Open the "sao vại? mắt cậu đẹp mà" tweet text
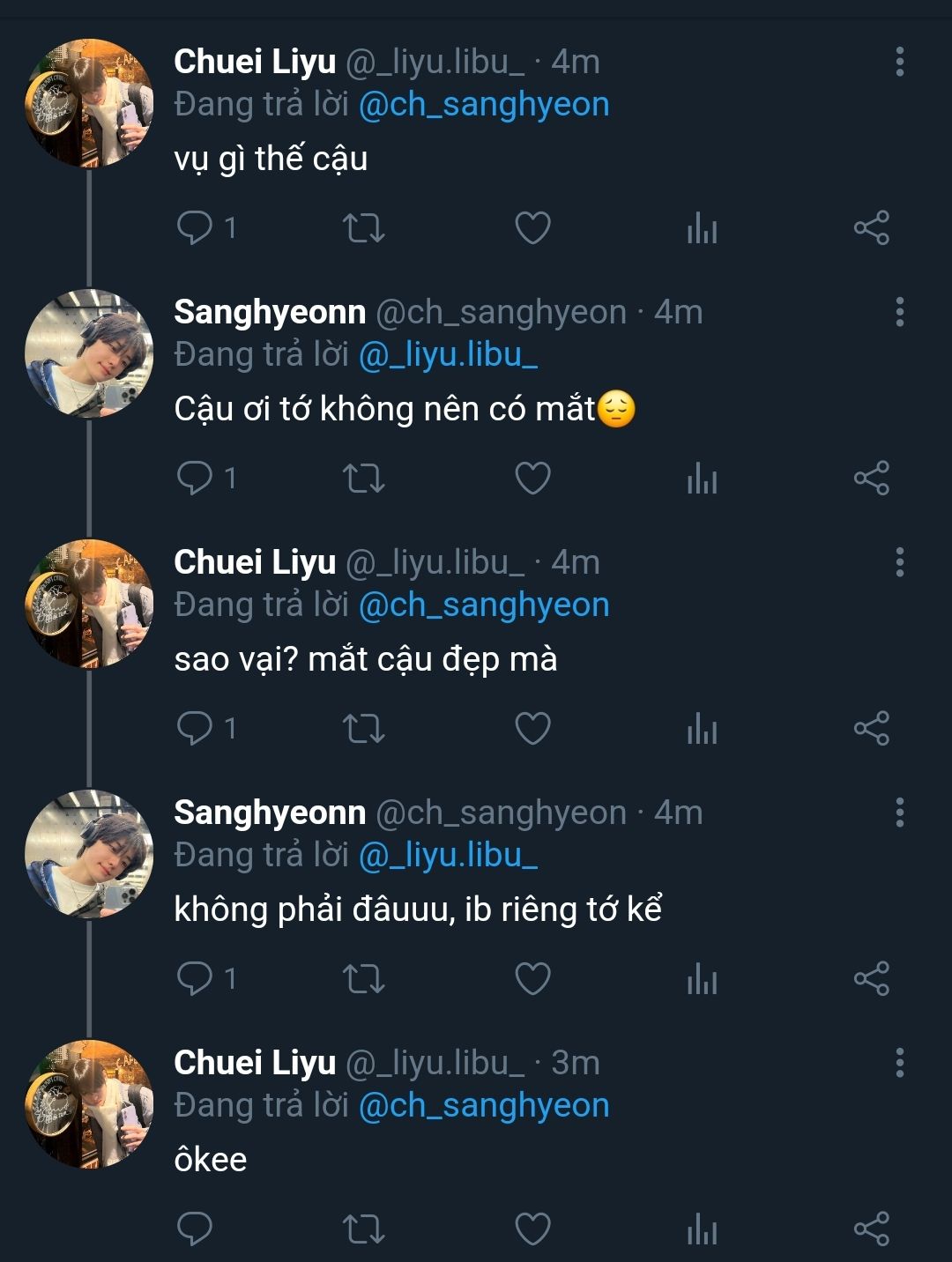Screen dimensions: 952x1262 (366, 659)
